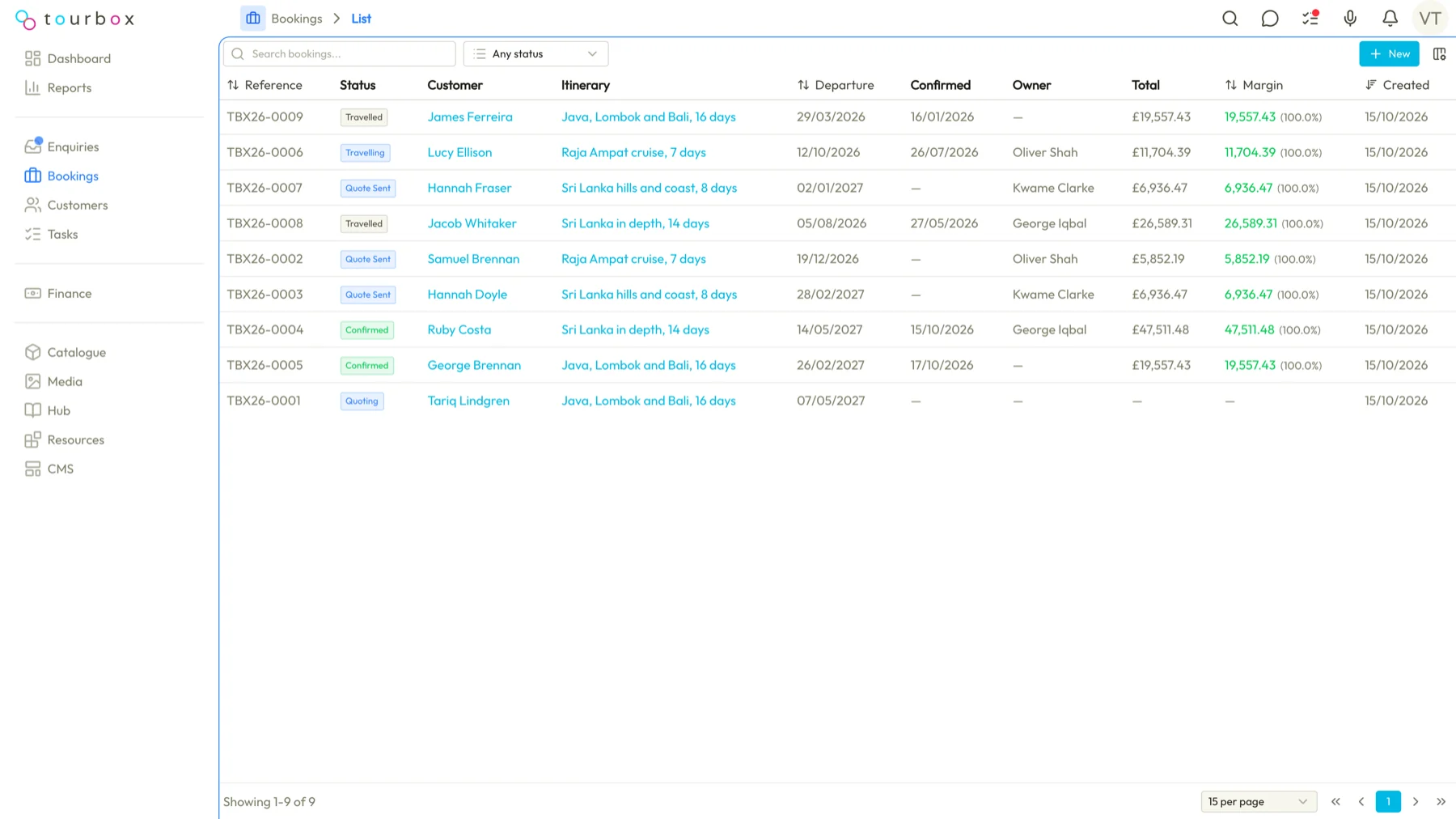The height and width of the screenshot is (819, 1456).
Task: Open Dashboard in the sidebar
Action: pyautogui.click(x=79, y=58)
